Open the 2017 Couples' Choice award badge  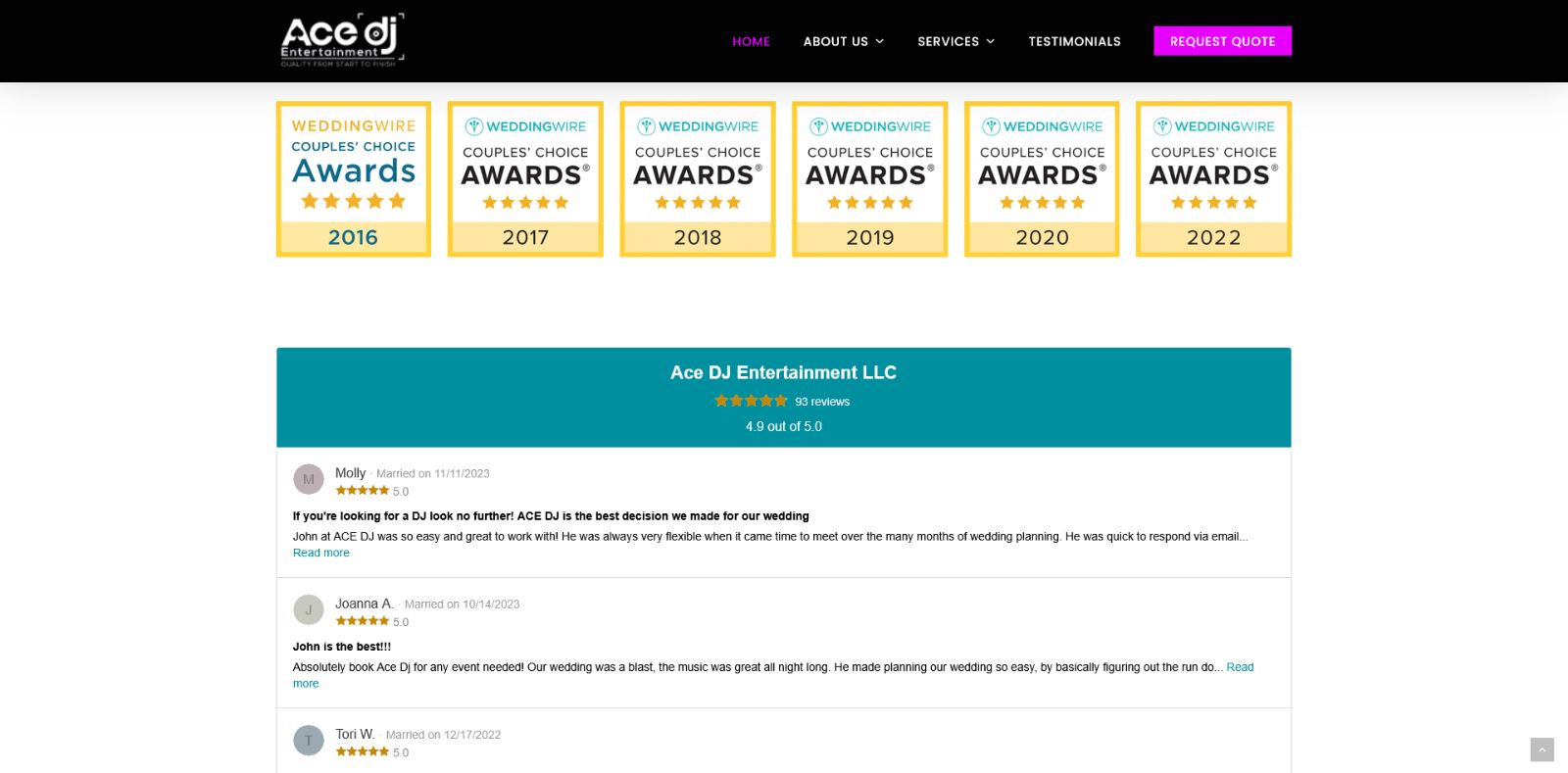[525, 179]
